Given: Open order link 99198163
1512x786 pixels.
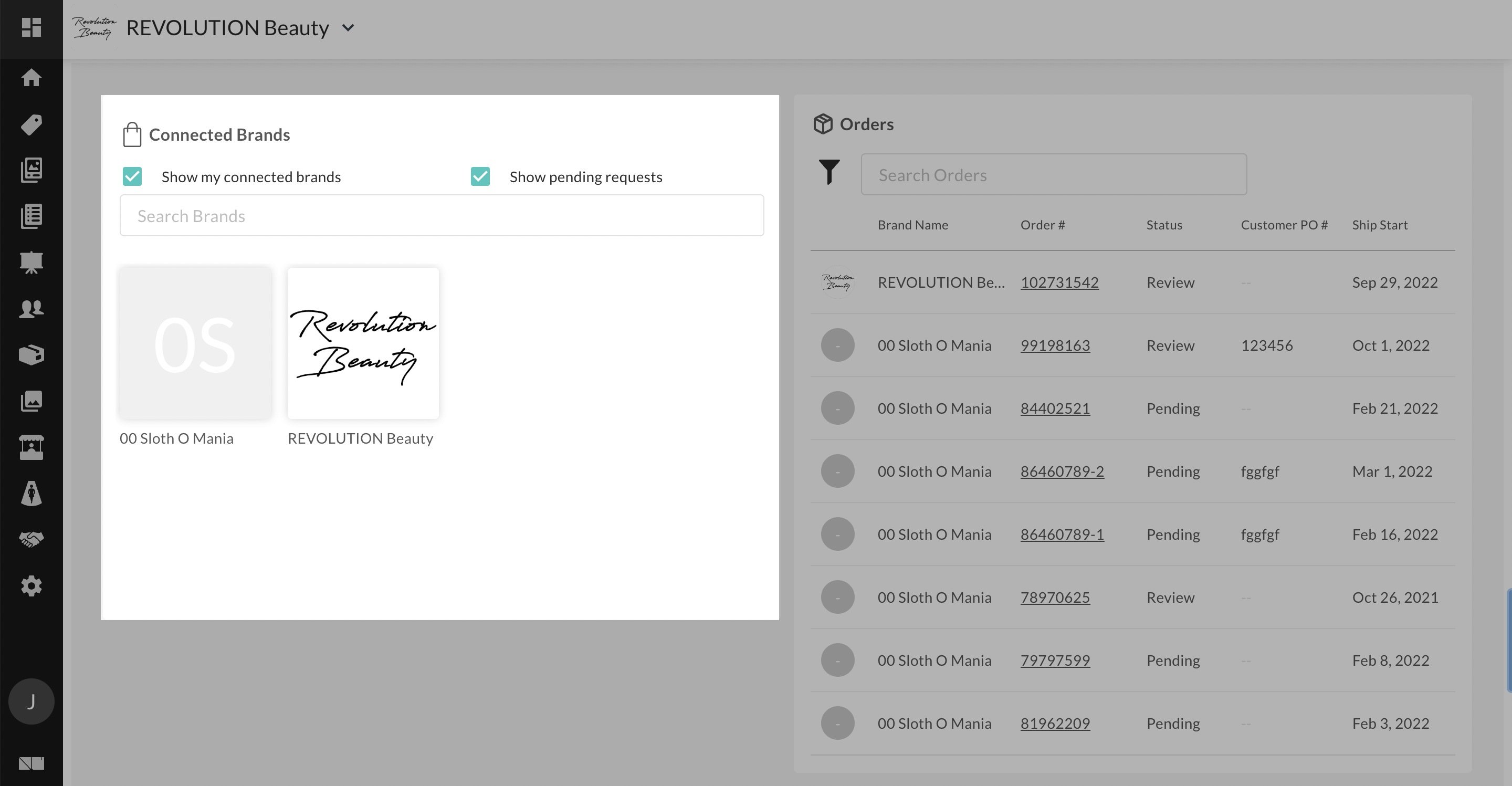Looking at the screenshot, I should (1055, 345).
